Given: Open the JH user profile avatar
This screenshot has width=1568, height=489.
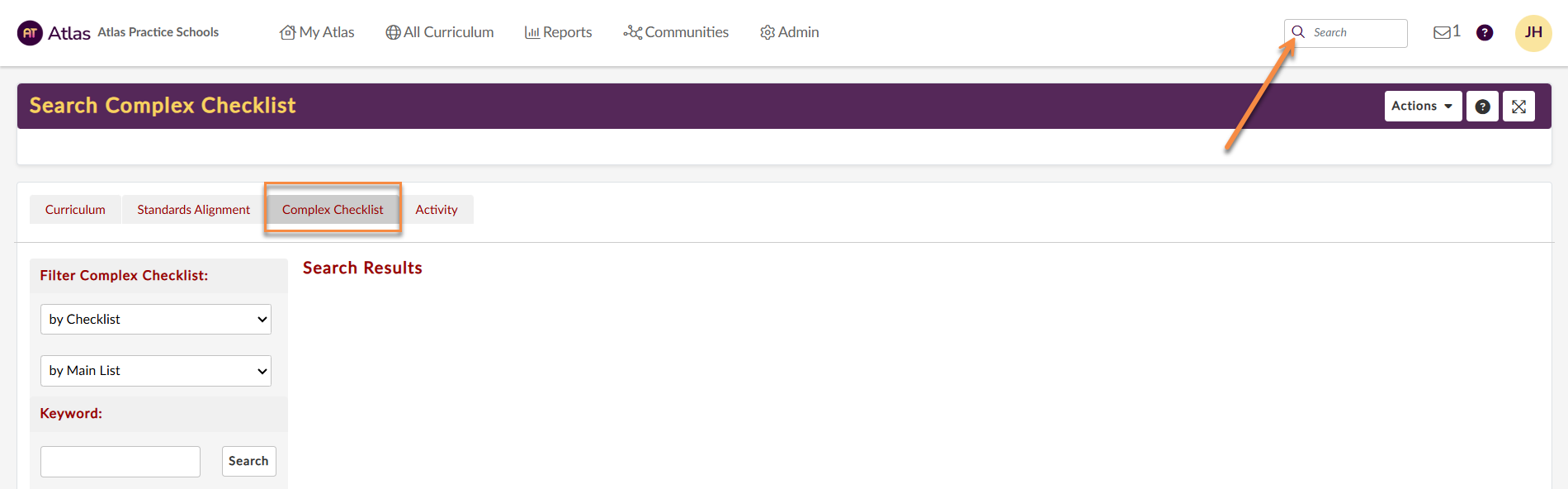Looking at the screenshot, I should (x=1533, y=33).
